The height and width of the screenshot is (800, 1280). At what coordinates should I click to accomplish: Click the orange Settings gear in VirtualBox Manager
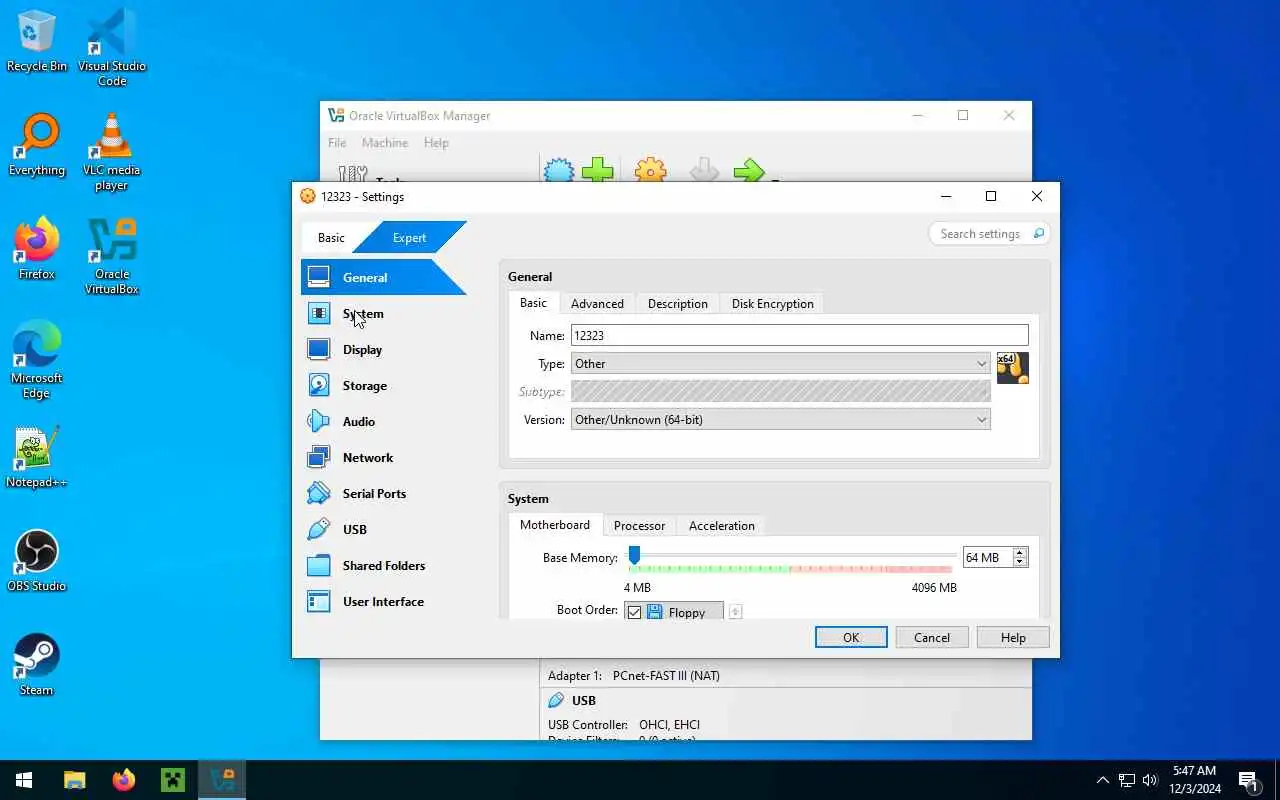point(650,170)
